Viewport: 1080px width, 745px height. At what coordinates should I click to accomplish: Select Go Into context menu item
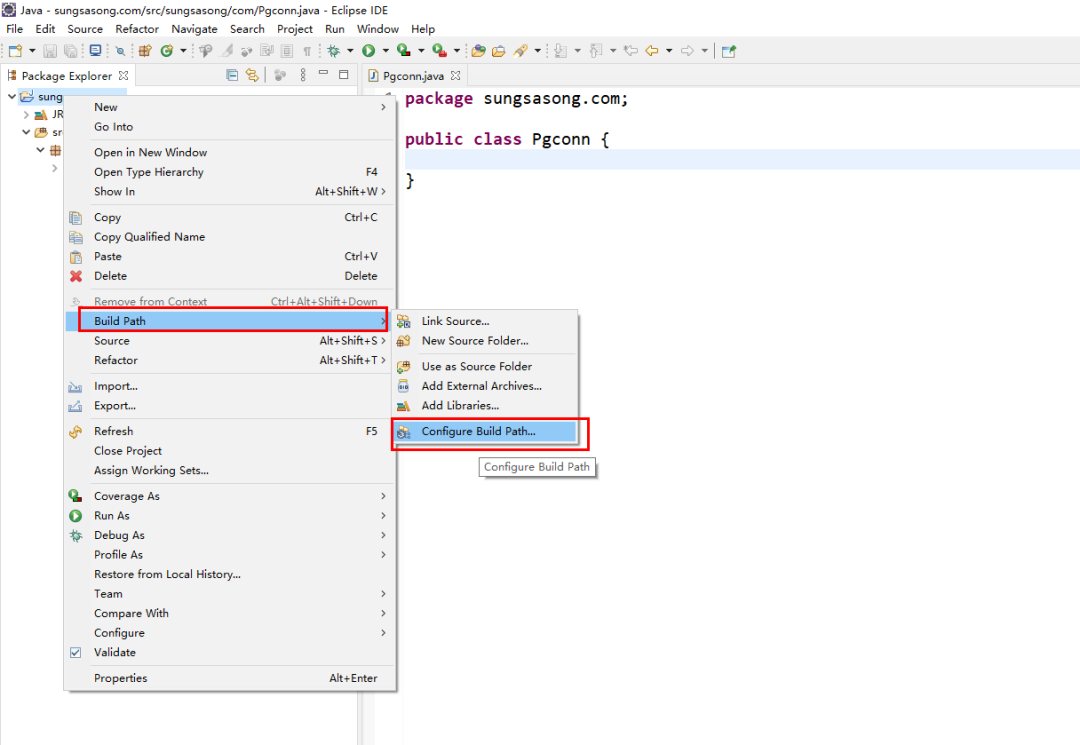click(230, 127)
